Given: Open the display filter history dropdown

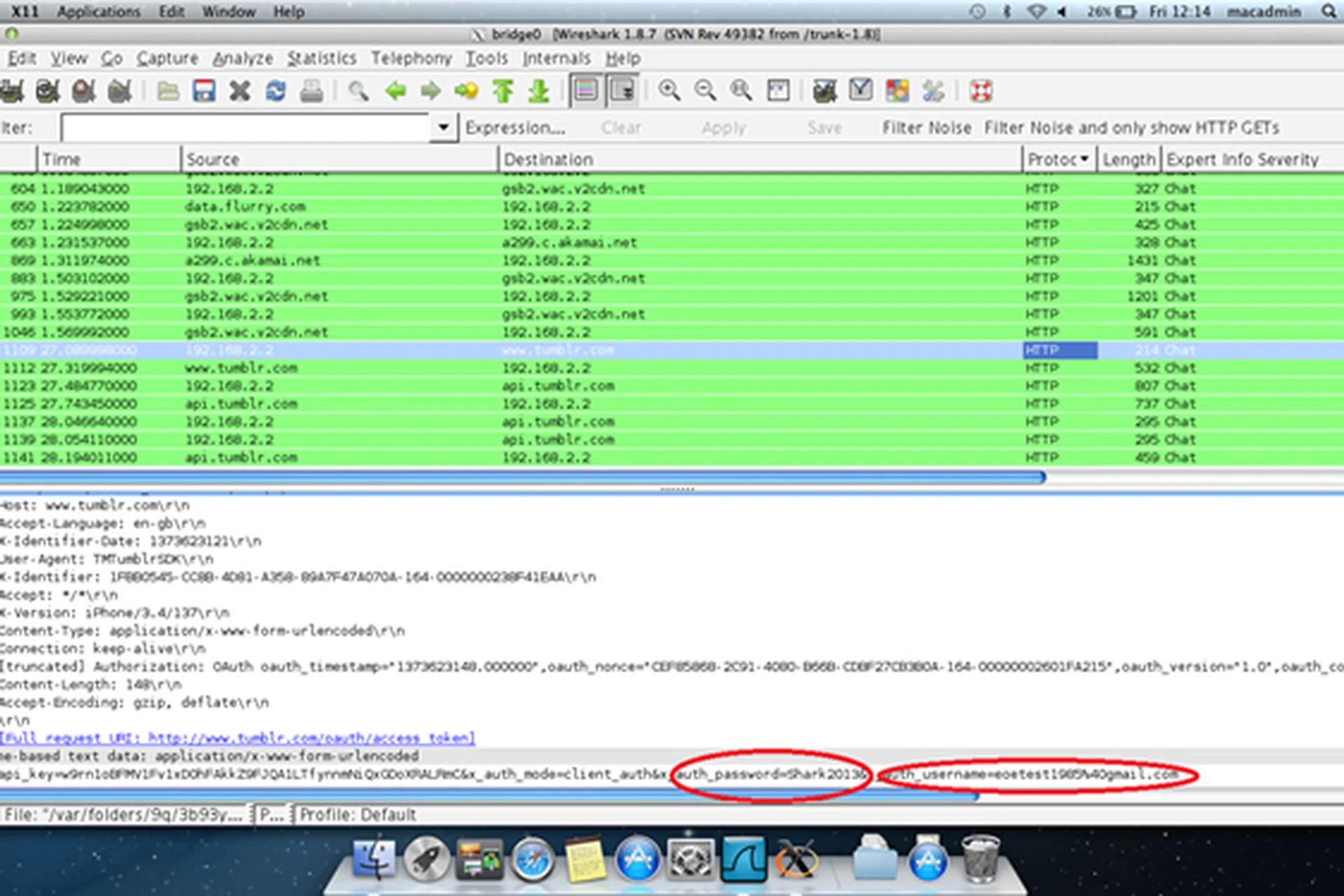Looking at the screenshot, I should click(x=443, y=127).
